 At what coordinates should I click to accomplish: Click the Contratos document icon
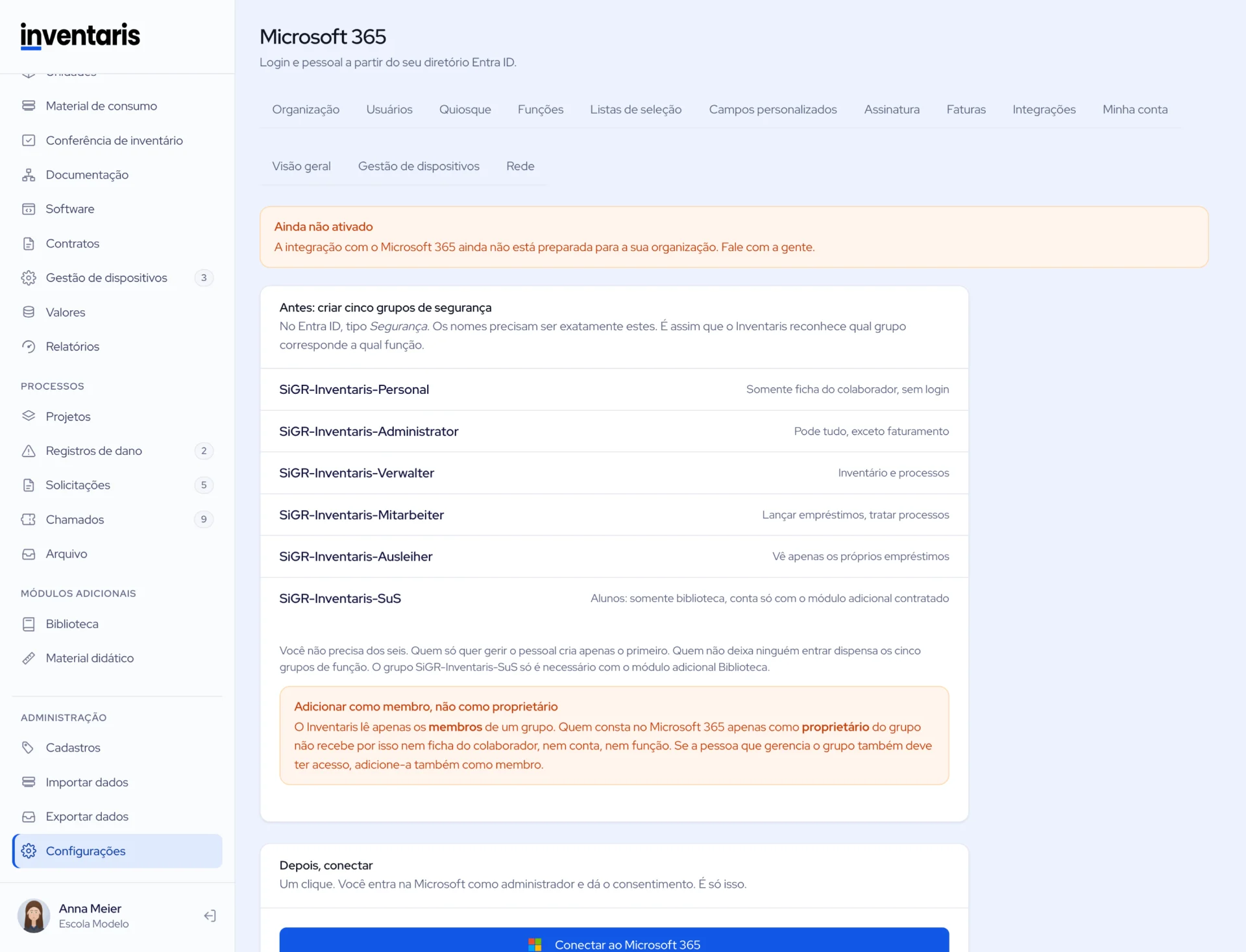(x=29, y=243)
